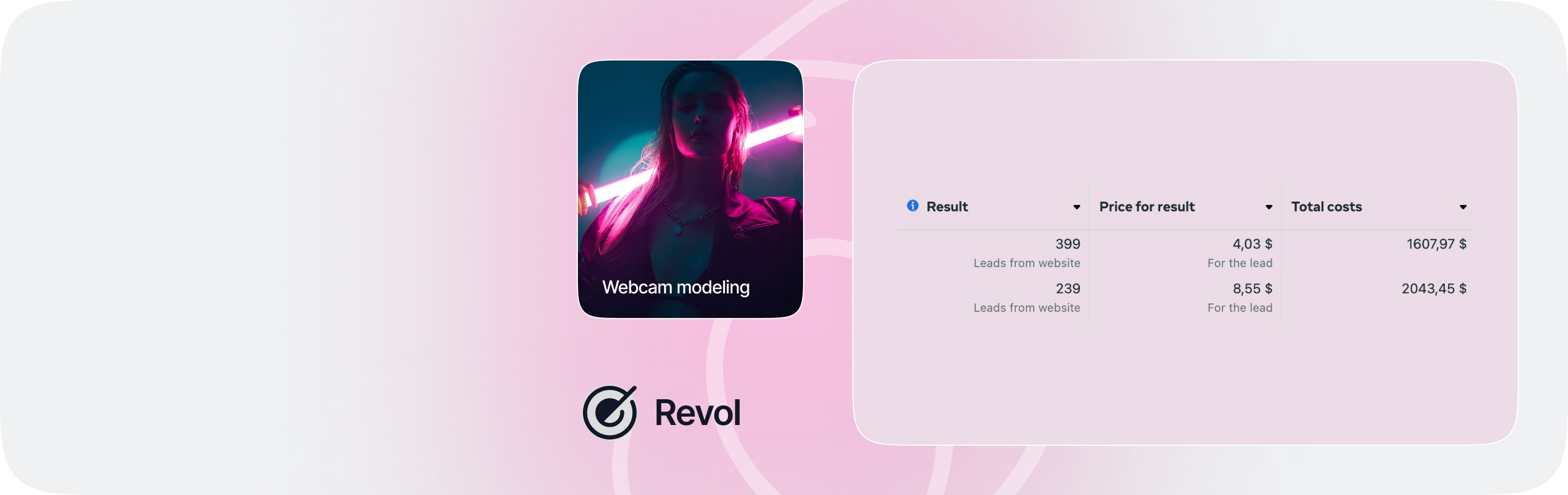The height and width of the screenshot is (495, 1568).
Task: Click the 4,03 $ price value
Action: tap(1252, 244)
